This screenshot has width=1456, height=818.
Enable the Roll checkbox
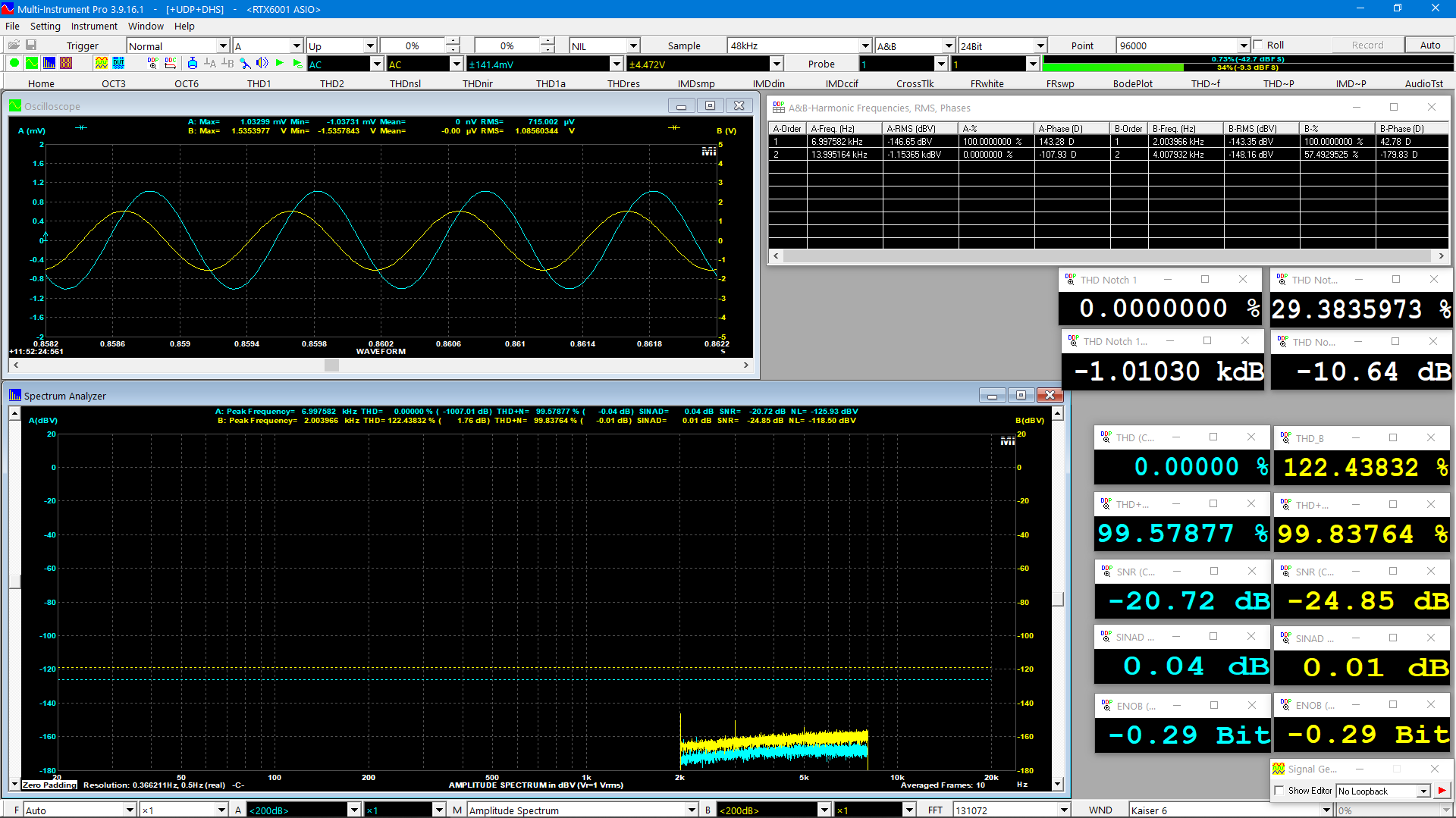point(1259,45)
